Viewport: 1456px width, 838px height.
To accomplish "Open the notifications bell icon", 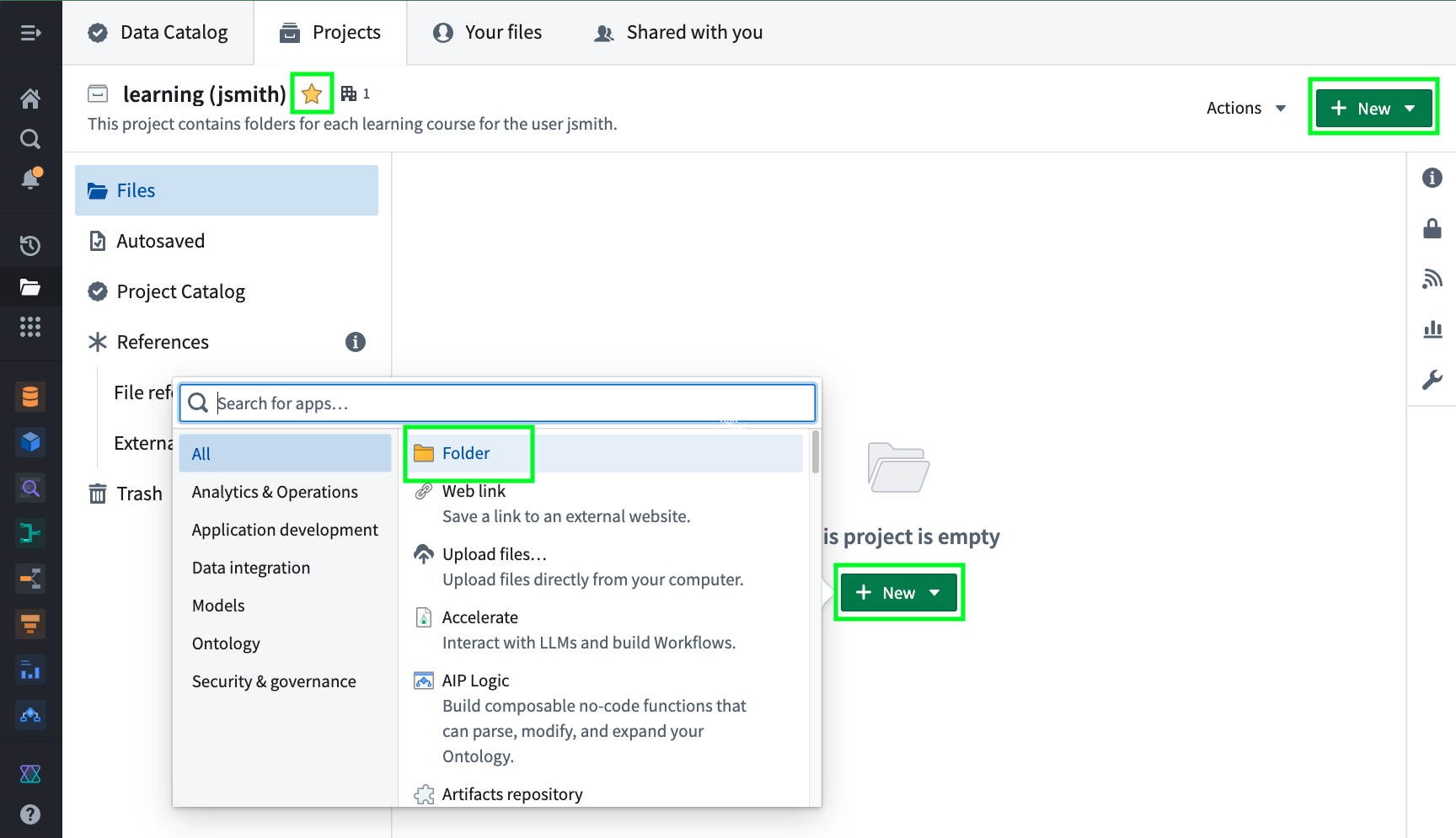I will point(30,178).
